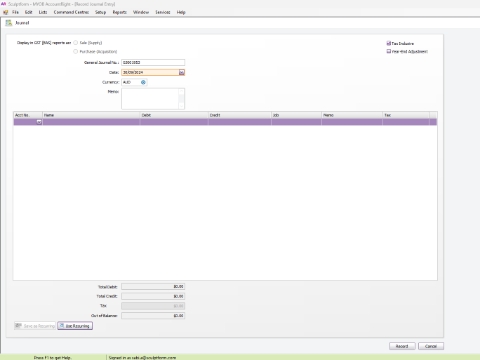Toggle the Tax Inclusive checkbox
Image resolution: width=480 pixels, height=360 pixels.
[x=389, y=43]
